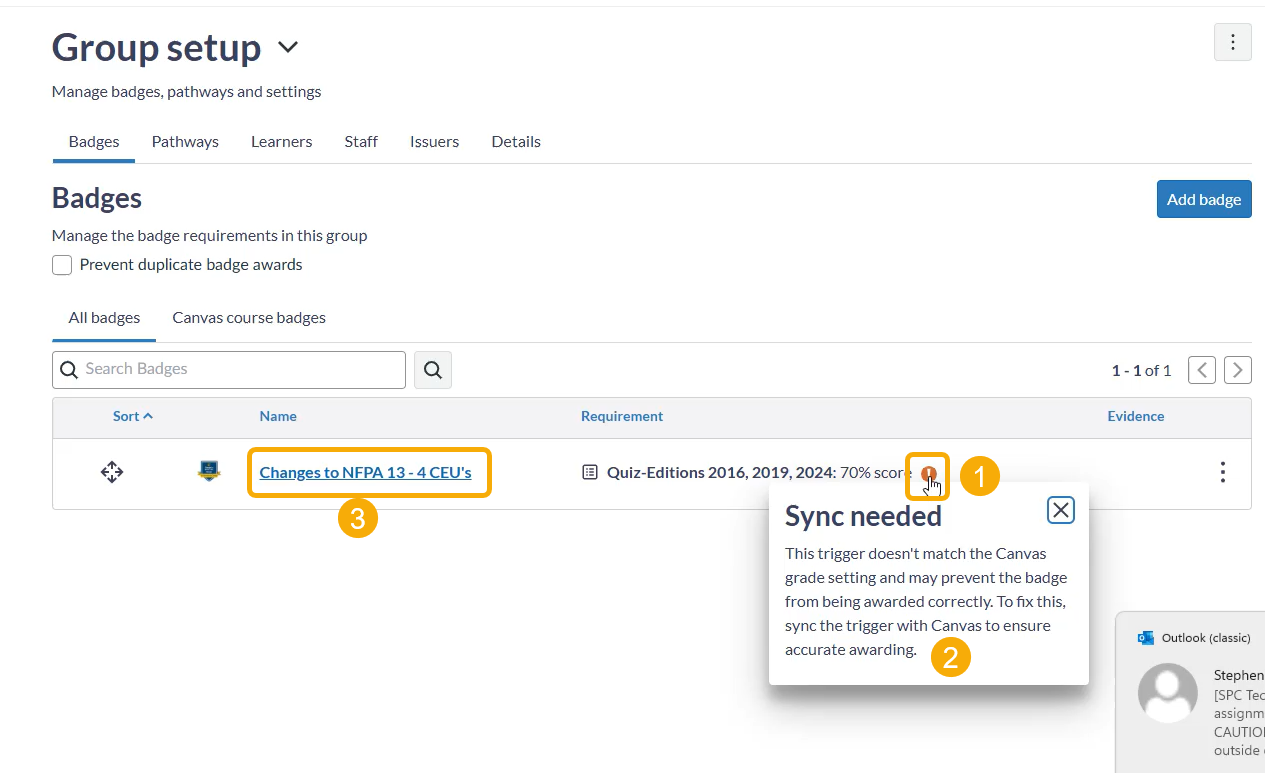Click the sender avatar in Outlook notification
The height and width of the screenshot is (773, 1265).
1168,693
